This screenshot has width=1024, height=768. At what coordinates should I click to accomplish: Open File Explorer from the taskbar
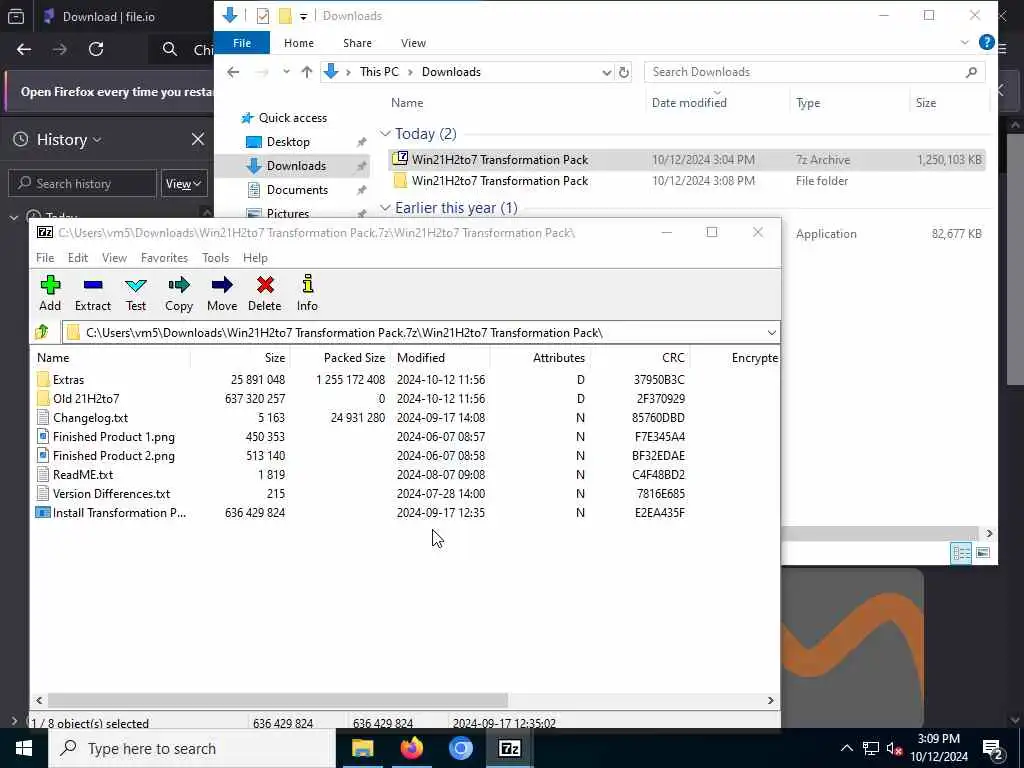tap(362, 748)
